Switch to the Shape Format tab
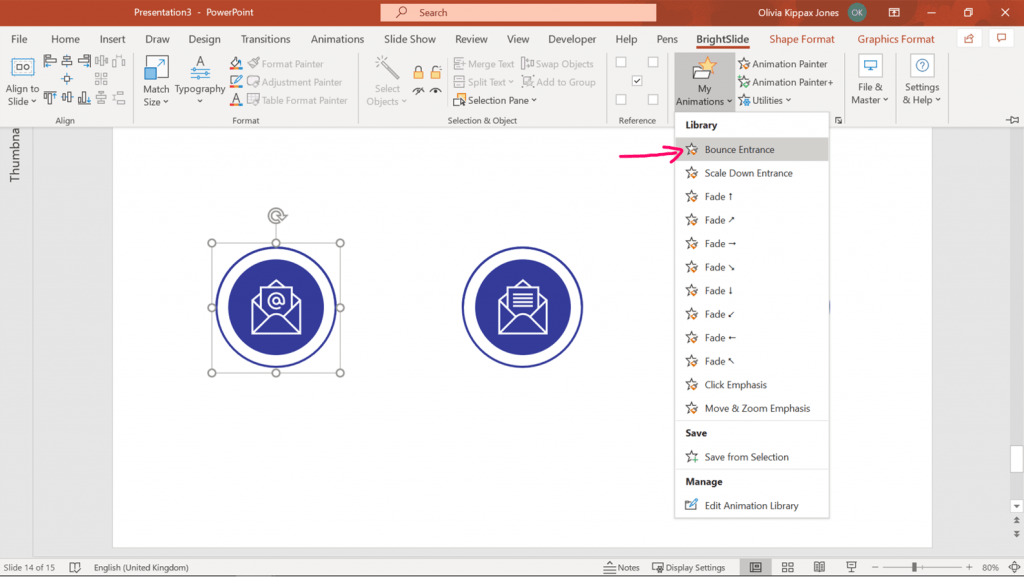 801,39
